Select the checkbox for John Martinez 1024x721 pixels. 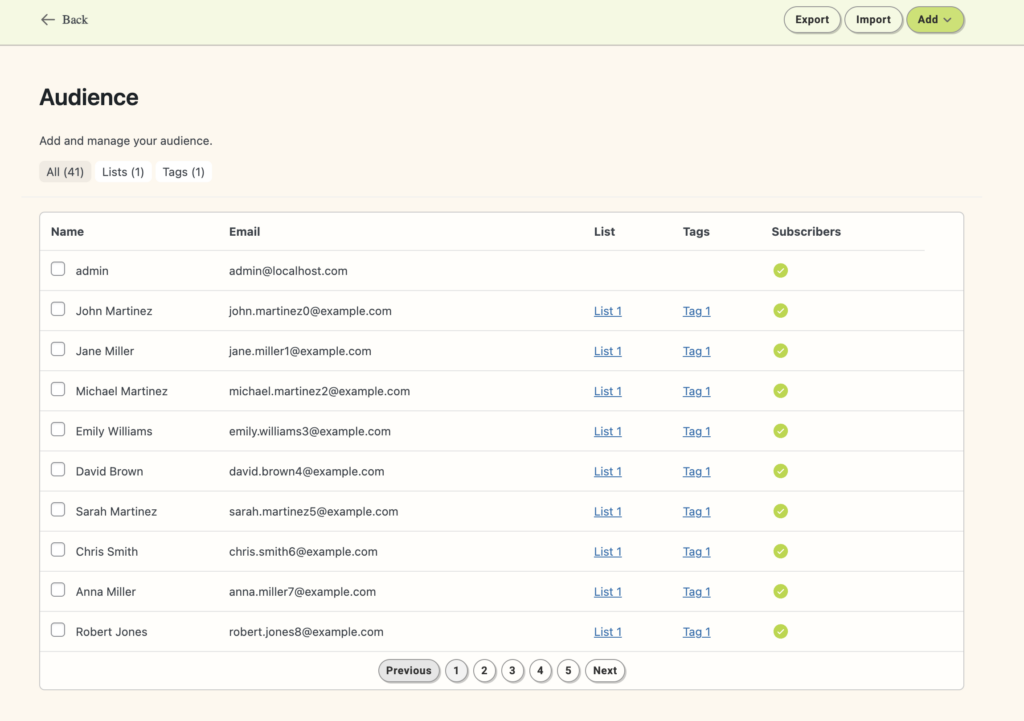[57, 309]
